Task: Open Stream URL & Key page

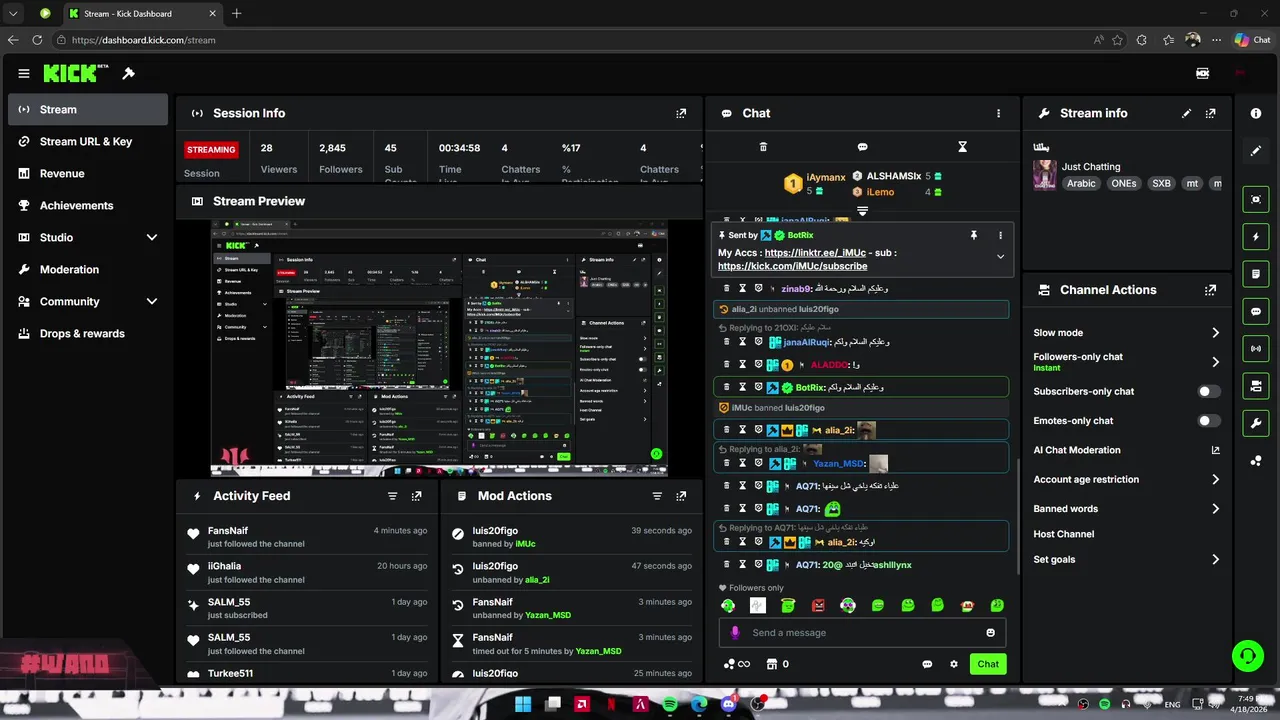Action: (88, 142)
